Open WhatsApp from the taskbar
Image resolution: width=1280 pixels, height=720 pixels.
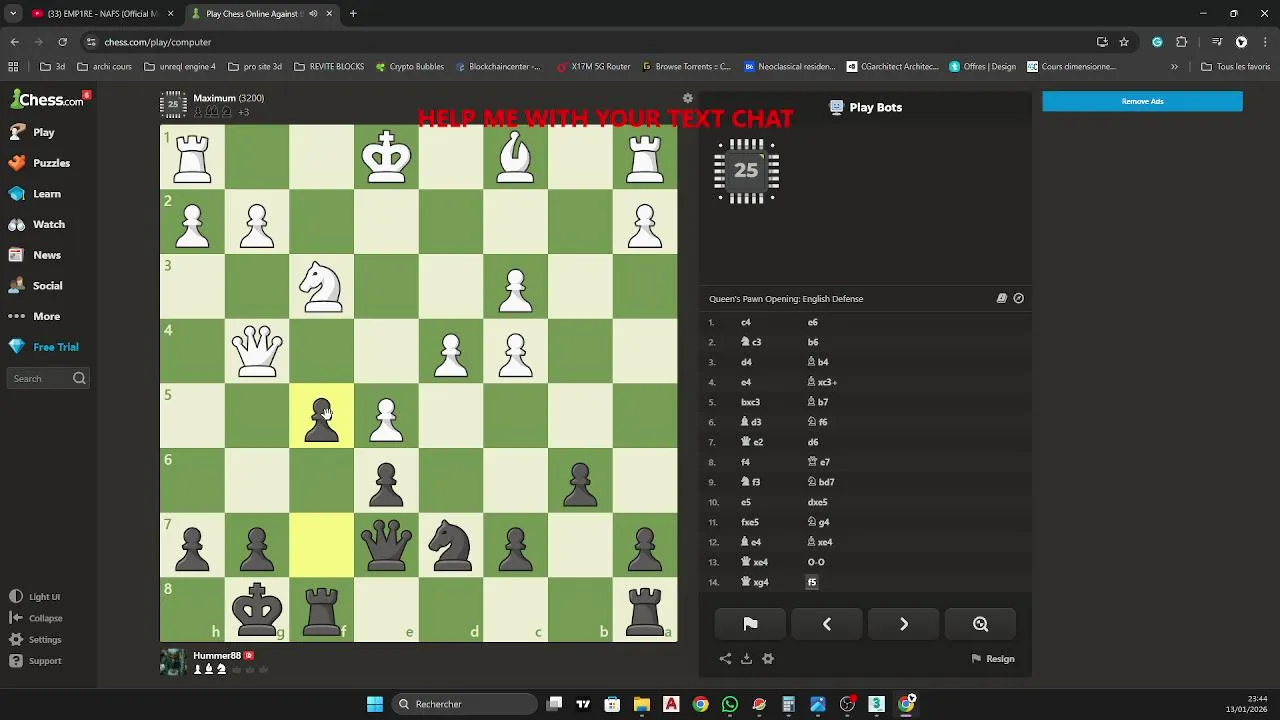click(730, 704)
